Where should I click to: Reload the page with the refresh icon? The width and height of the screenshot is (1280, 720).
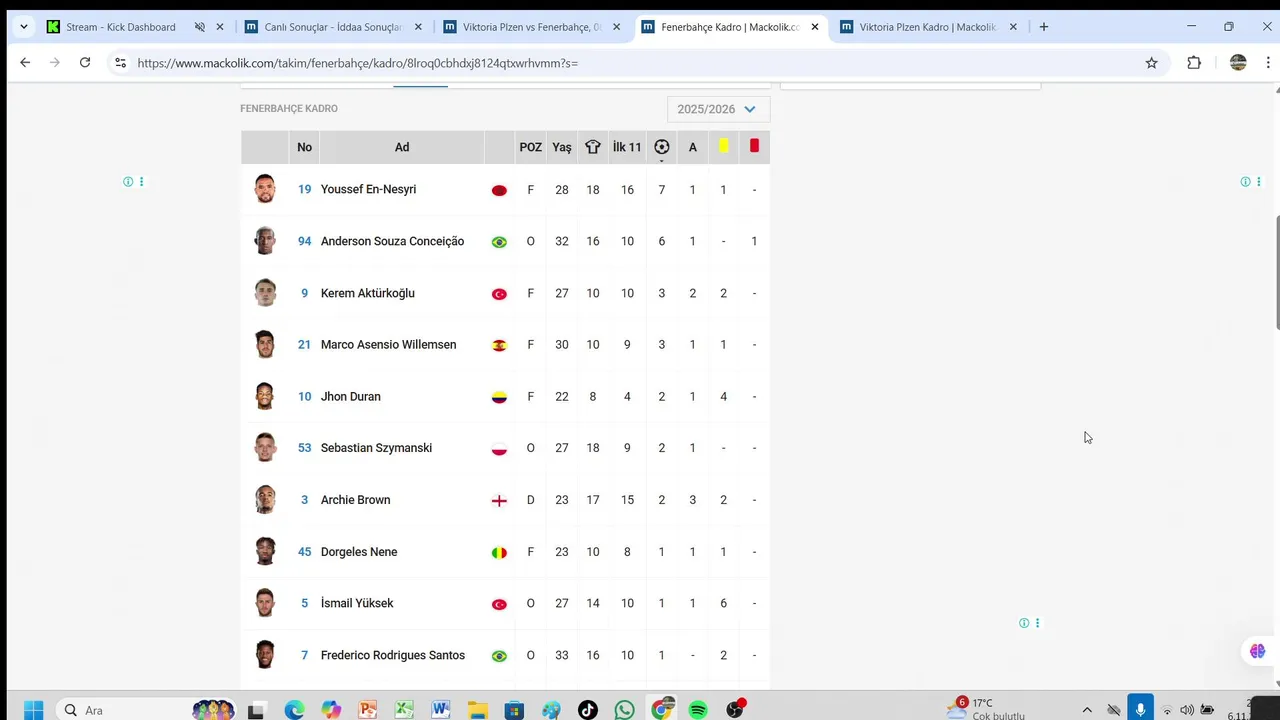(85, 62)
